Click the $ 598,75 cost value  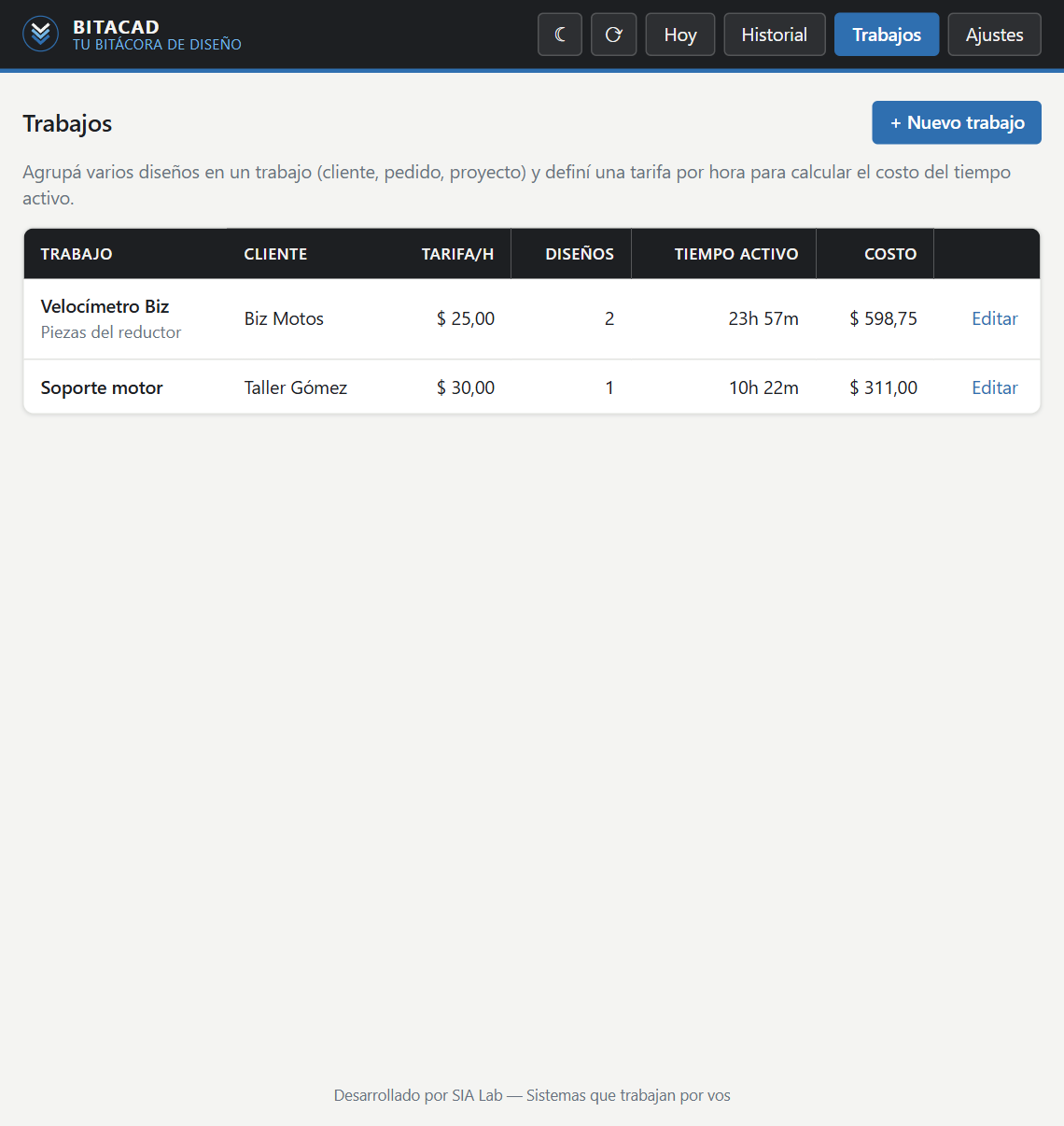pos(883,318)
